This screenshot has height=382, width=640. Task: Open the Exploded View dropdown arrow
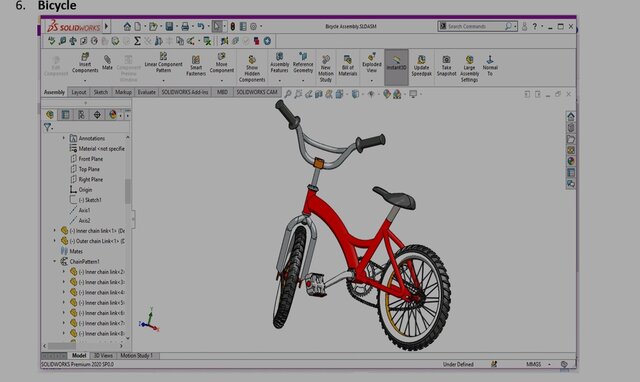[x=371, y=80]
